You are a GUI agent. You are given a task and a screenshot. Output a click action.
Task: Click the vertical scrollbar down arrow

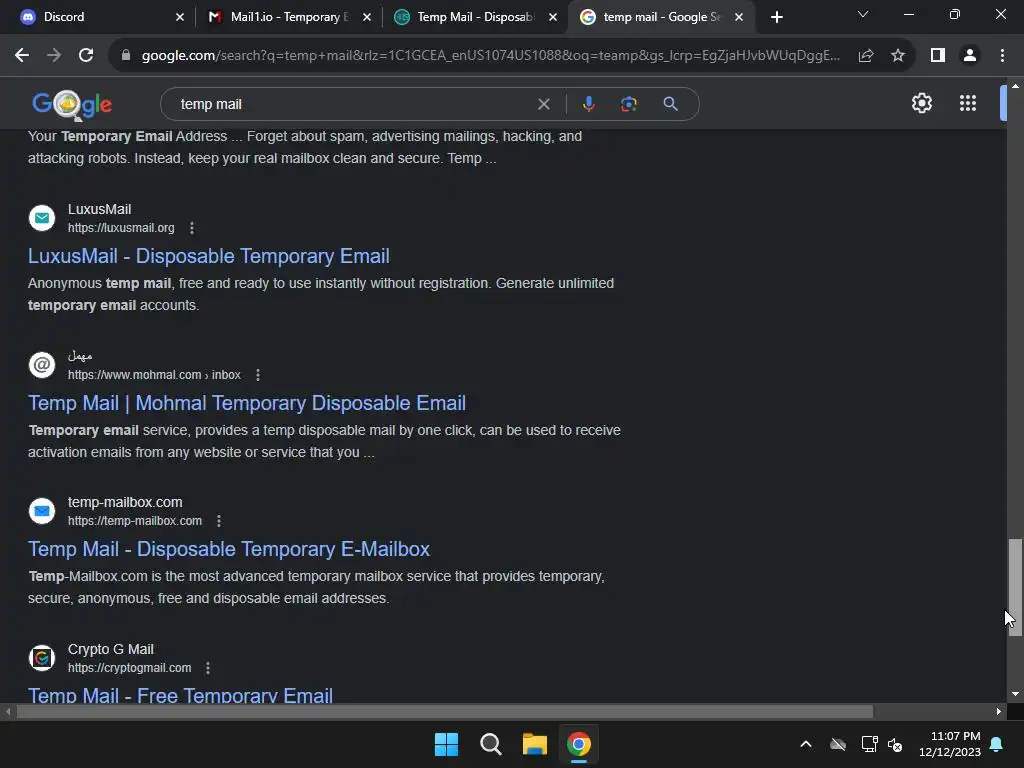tap(1015, 694)
